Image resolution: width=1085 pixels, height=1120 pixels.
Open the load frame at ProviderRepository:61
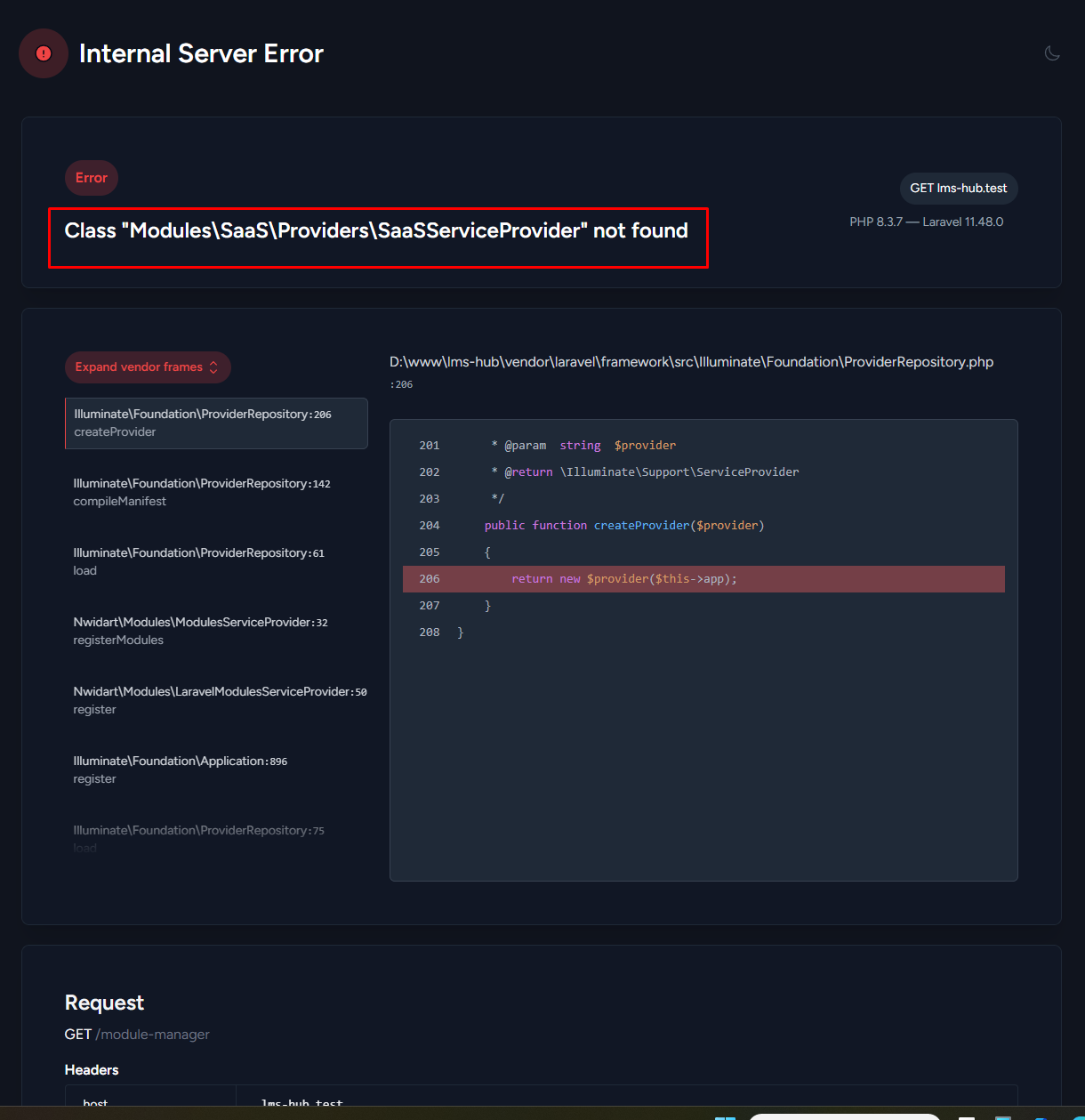click(216, 561)
